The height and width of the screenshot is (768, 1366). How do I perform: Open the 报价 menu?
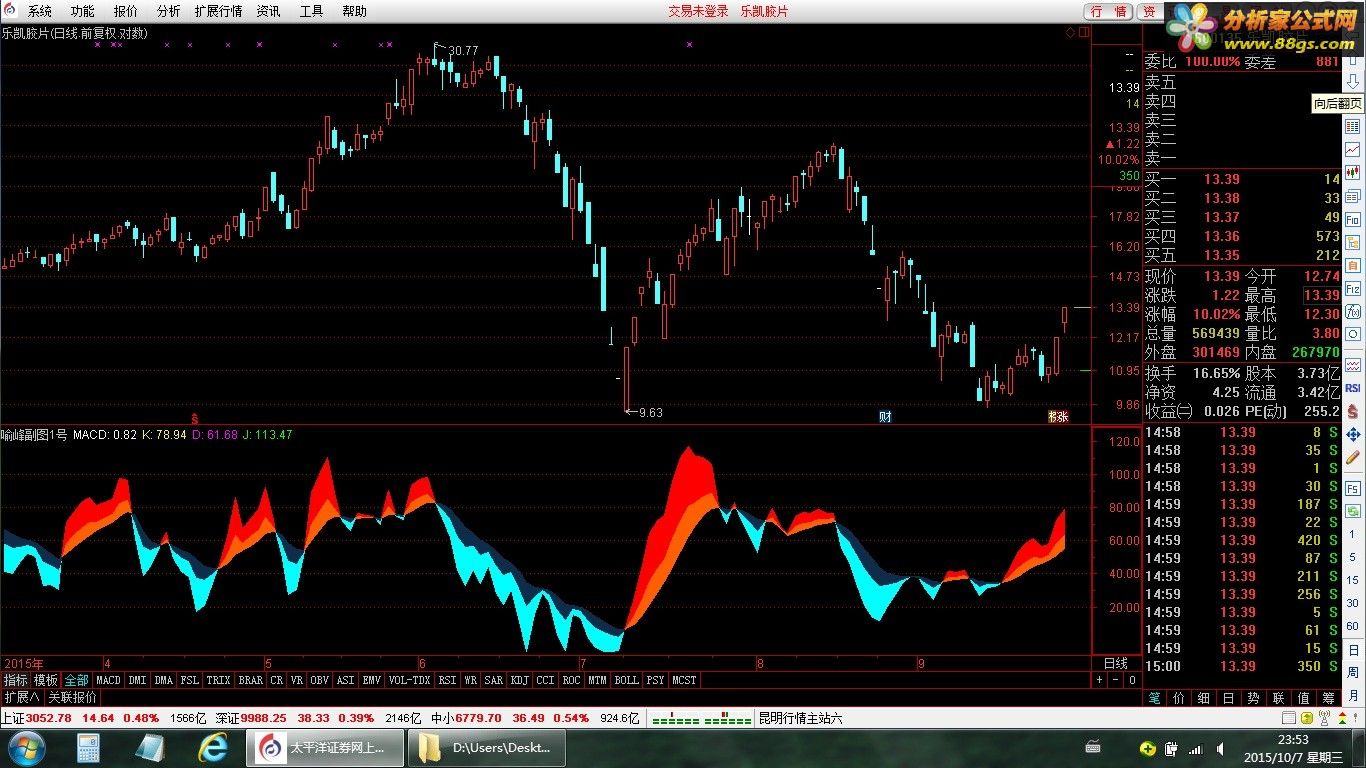click(126, 11)
